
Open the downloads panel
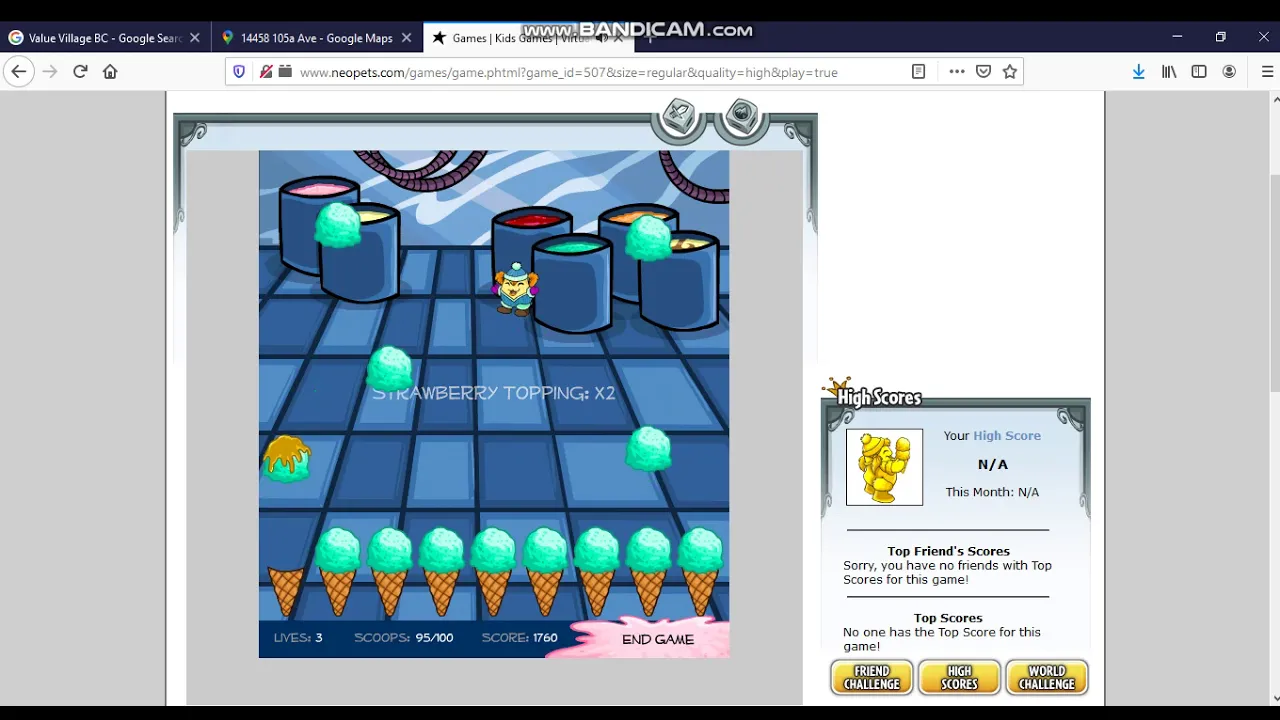[1138, 71]
